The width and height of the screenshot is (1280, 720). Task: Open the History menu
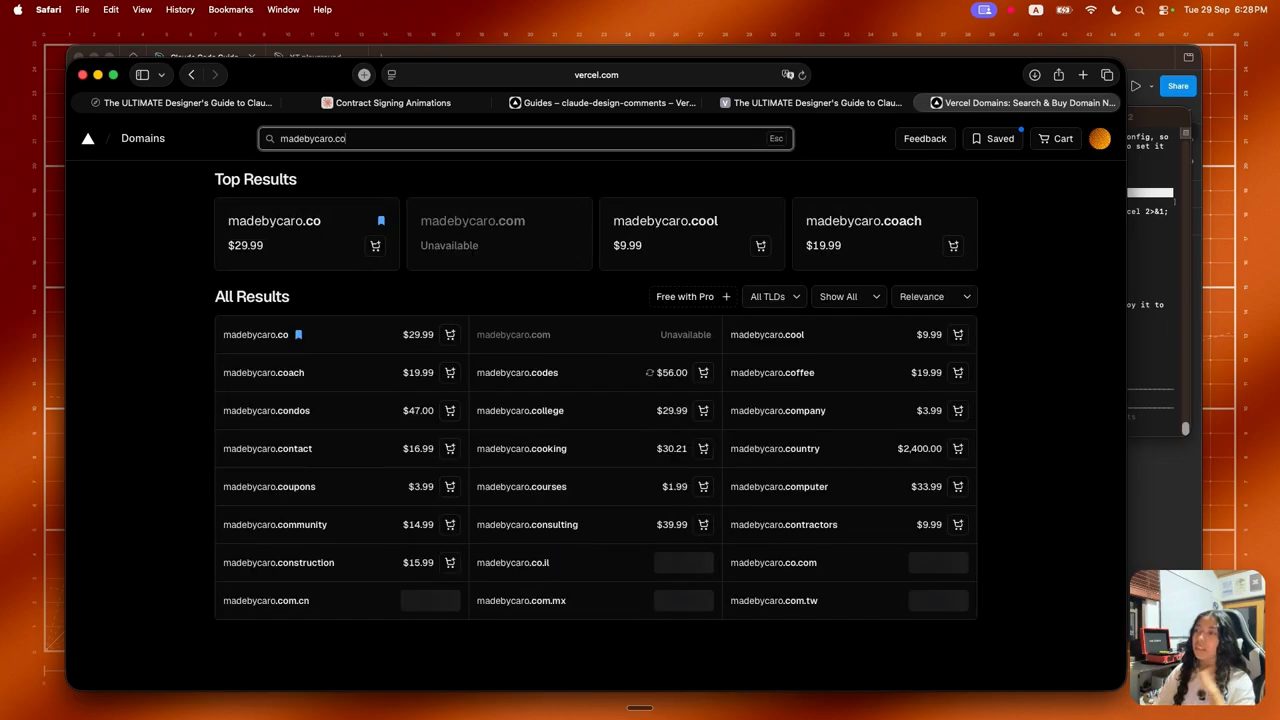click(x=180, y=10)
